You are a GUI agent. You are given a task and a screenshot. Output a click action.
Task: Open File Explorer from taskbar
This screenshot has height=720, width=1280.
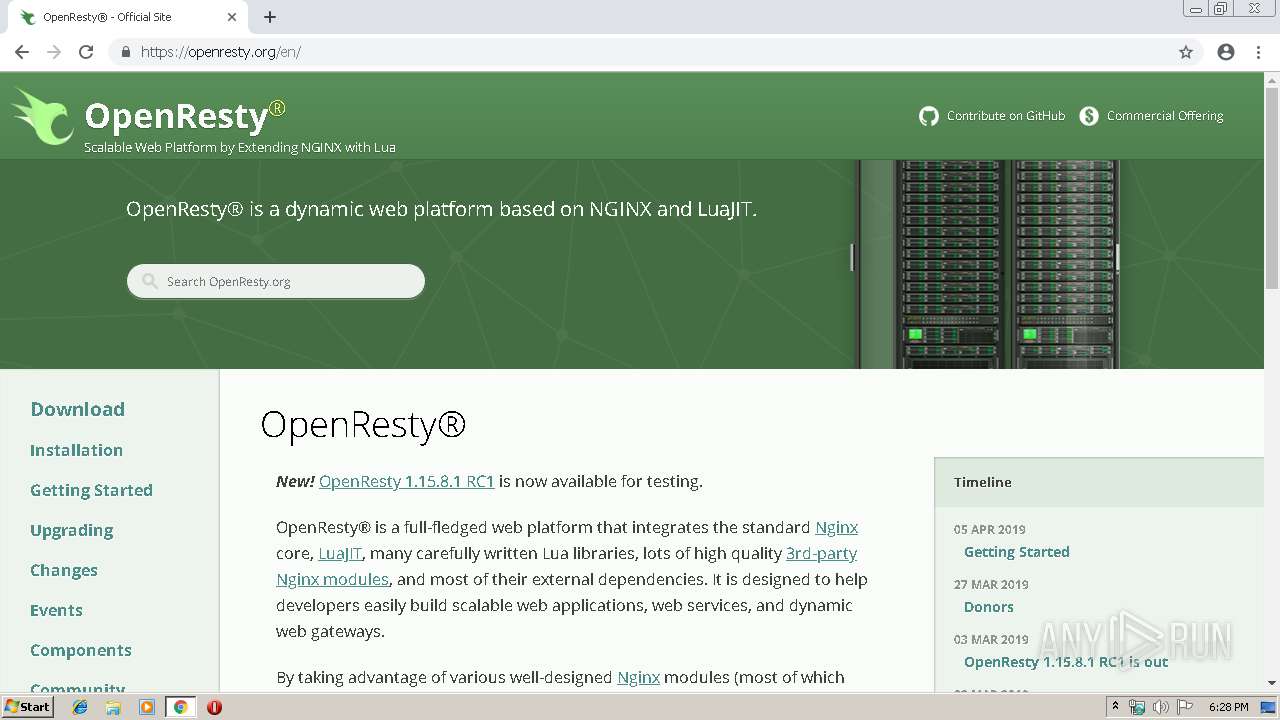click(x=113, y=707)
